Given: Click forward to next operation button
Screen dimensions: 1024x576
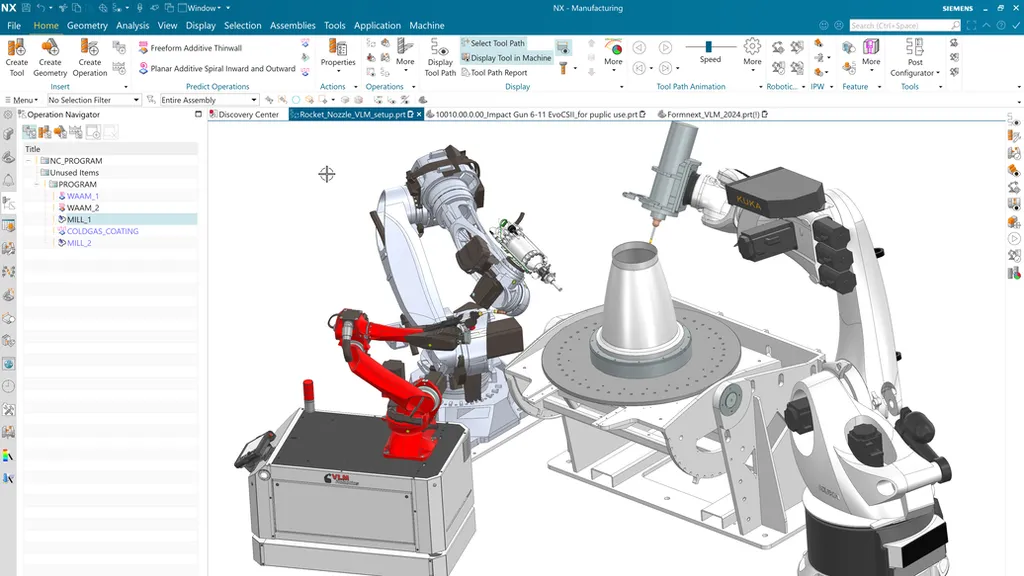Looking at the screenshot, I should (x=665, y=68).
